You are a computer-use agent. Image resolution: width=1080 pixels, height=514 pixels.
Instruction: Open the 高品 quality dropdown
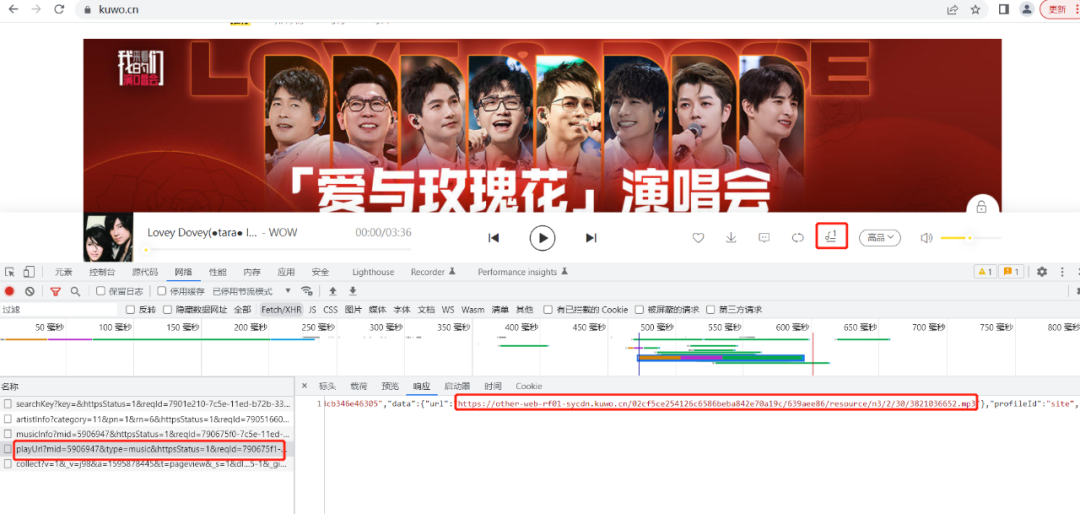tap(880, 238)
